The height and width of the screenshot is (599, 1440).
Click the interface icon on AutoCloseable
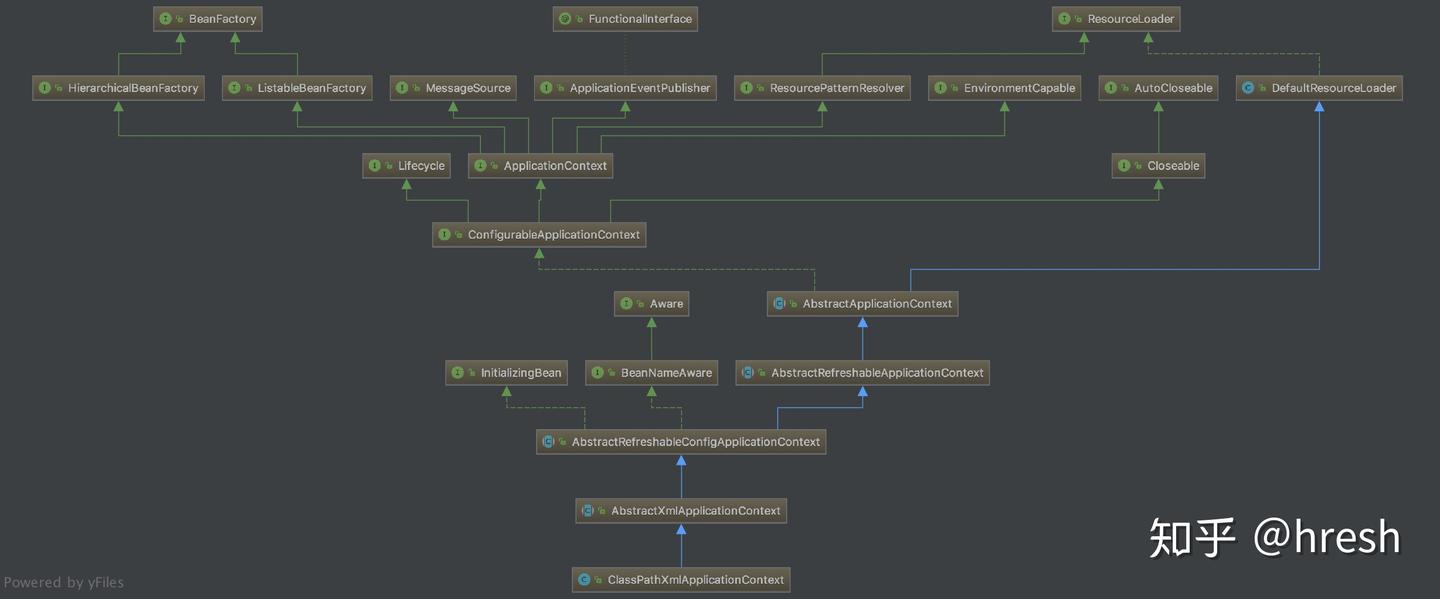(x=1112, y=88)
